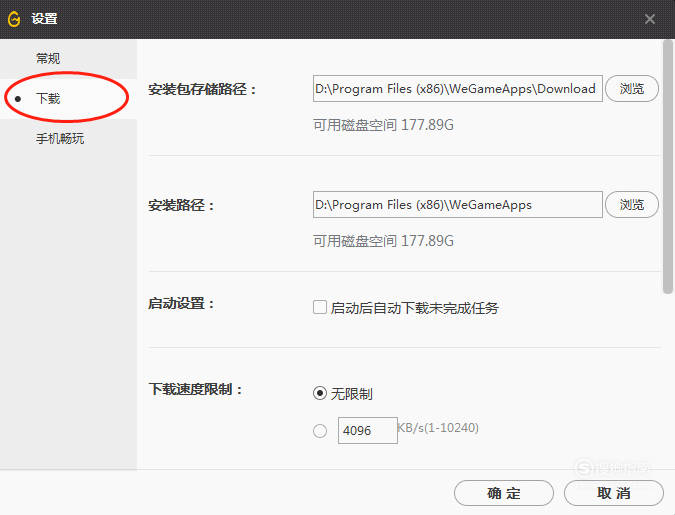This screenshot has width=675, height=515.
Task: Click the 安装包存储路径 path input field
Action: point(458,89)
